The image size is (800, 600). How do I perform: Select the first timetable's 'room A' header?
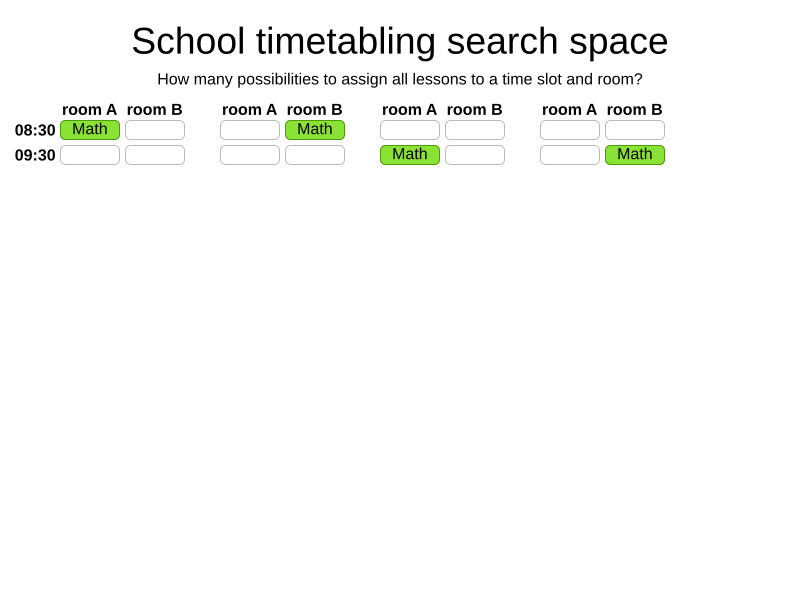tap(90, 110)
